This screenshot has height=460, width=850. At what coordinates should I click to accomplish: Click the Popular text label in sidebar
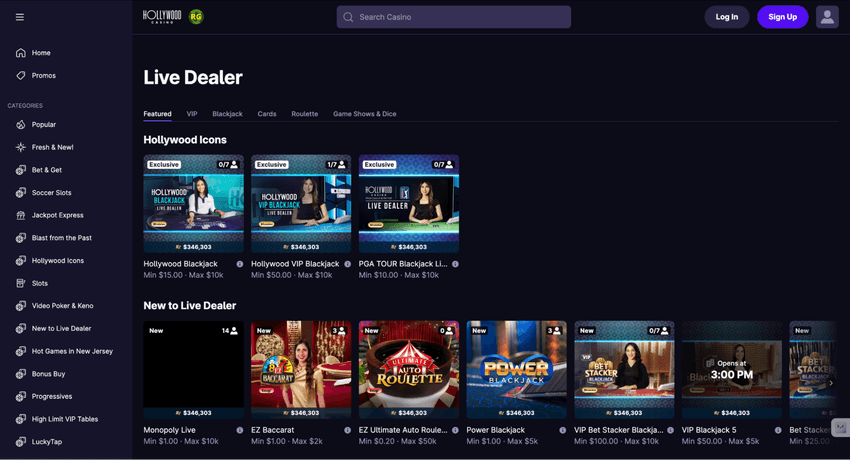[43, 125]
